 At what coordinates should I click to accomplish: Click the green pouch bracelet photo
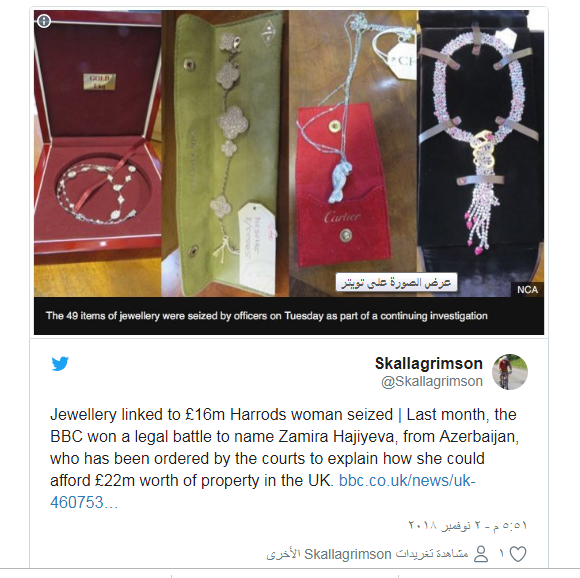coord(225,153)
